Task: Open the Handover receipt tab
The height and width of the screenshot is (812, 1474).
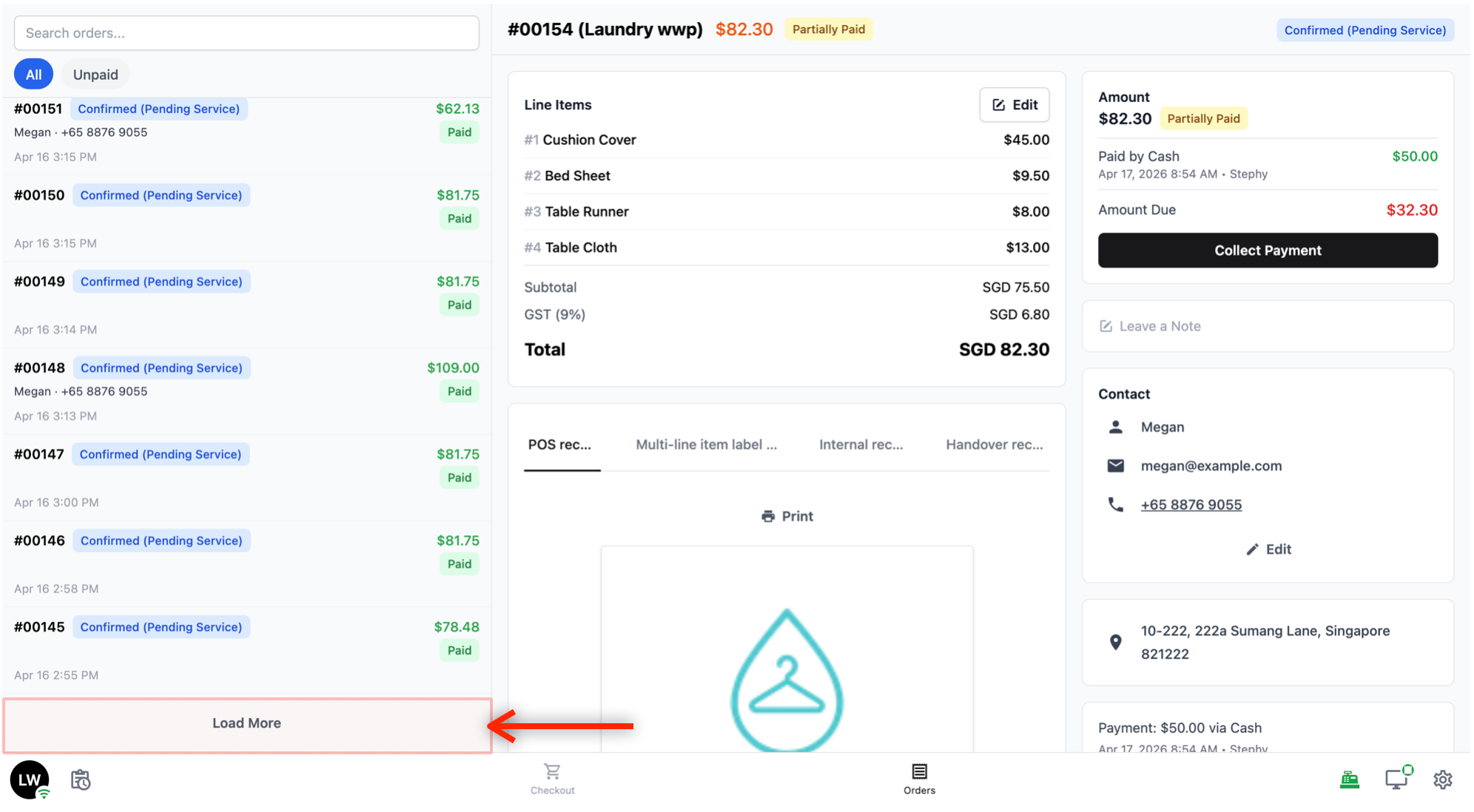Action: [x=994, y=444]
